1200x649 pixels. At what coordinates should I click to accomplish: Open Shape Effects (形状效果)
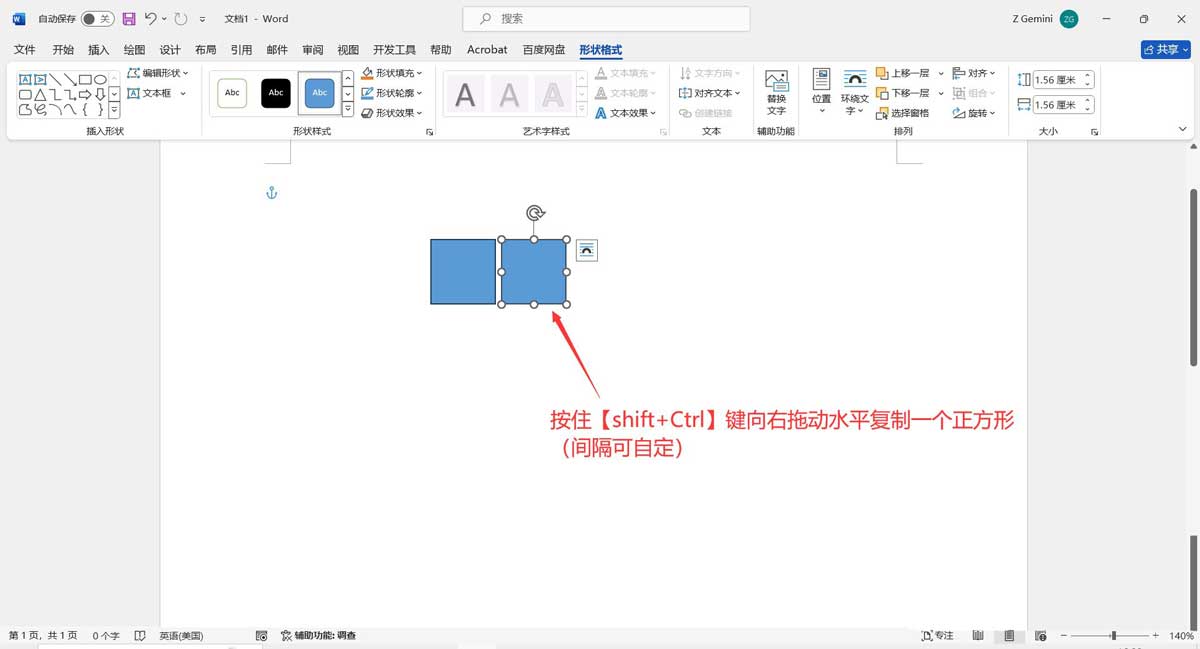(x=391, y=113)
